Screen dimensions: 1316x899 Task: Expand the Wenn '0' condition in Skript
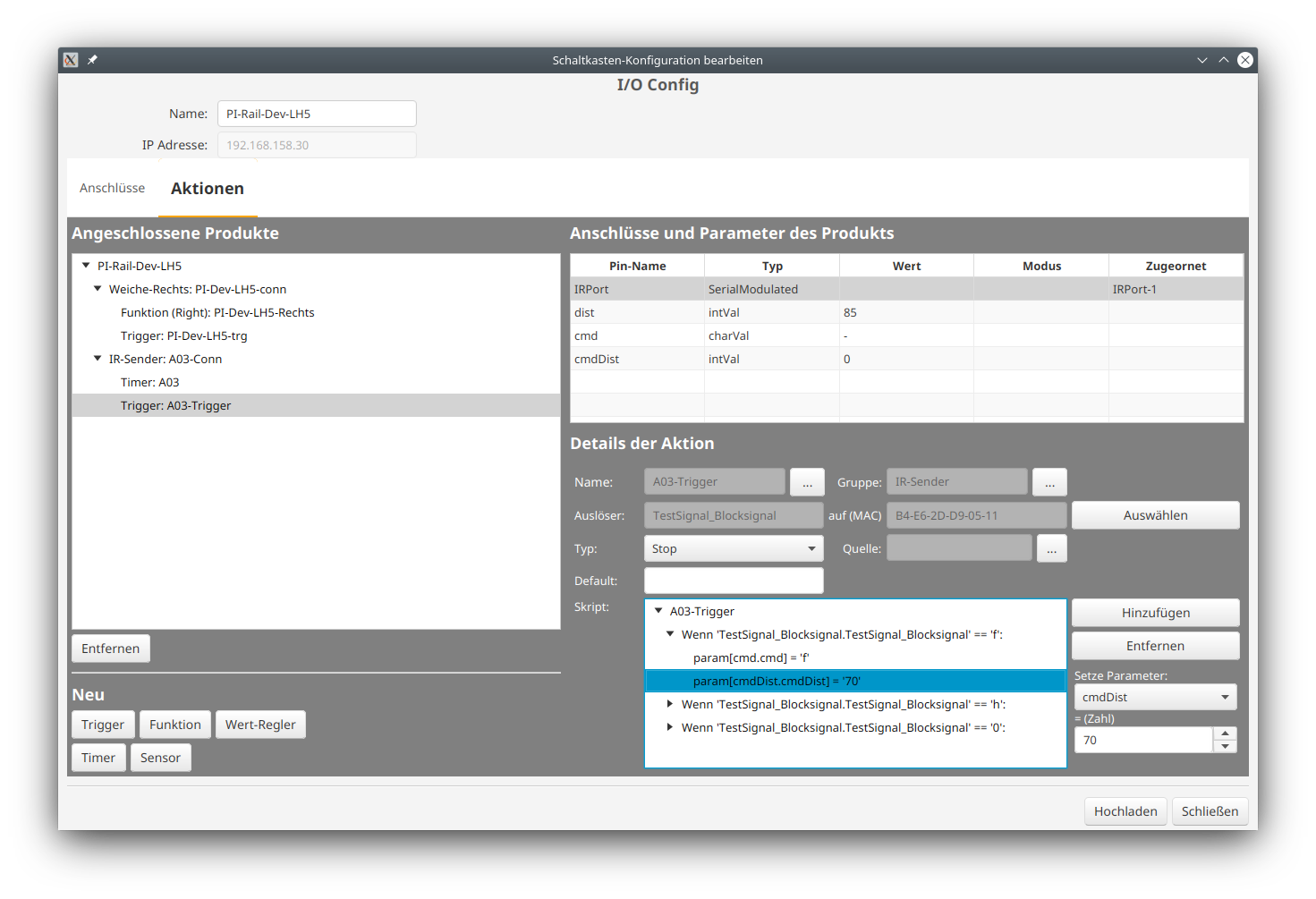[x=670, y=727]
